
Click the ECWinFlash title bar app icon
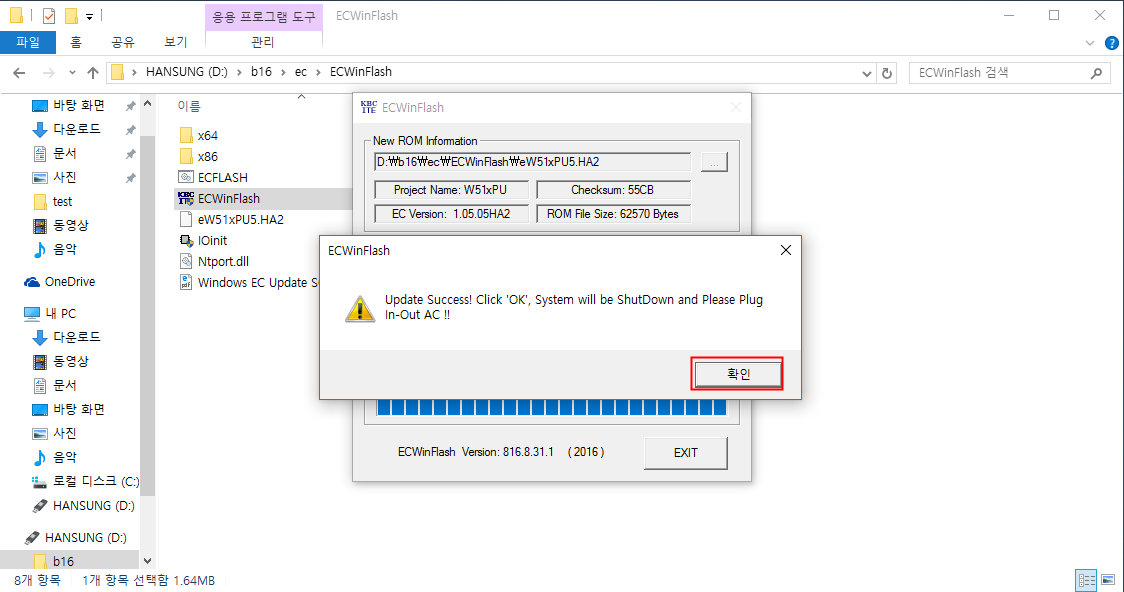click(368, 108)
